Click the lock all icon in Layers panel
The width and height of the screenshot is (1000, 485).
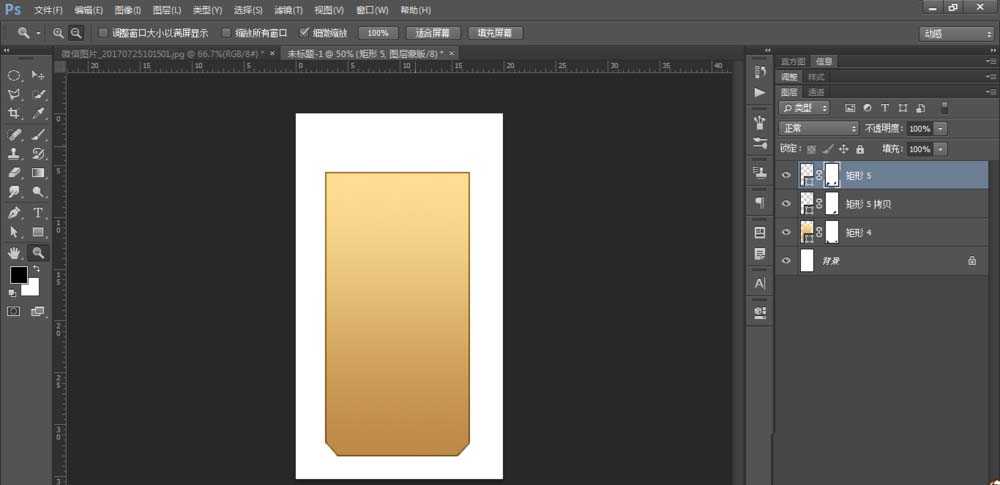(860, 149)
